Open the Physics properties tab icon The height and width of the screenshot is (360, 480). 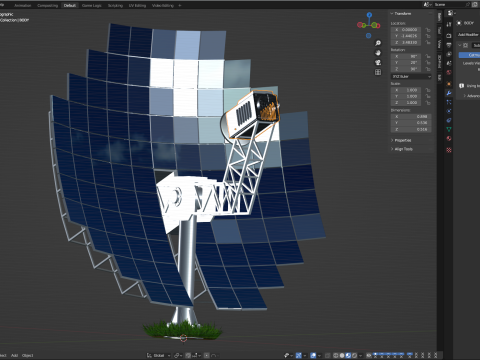(449, 111)
